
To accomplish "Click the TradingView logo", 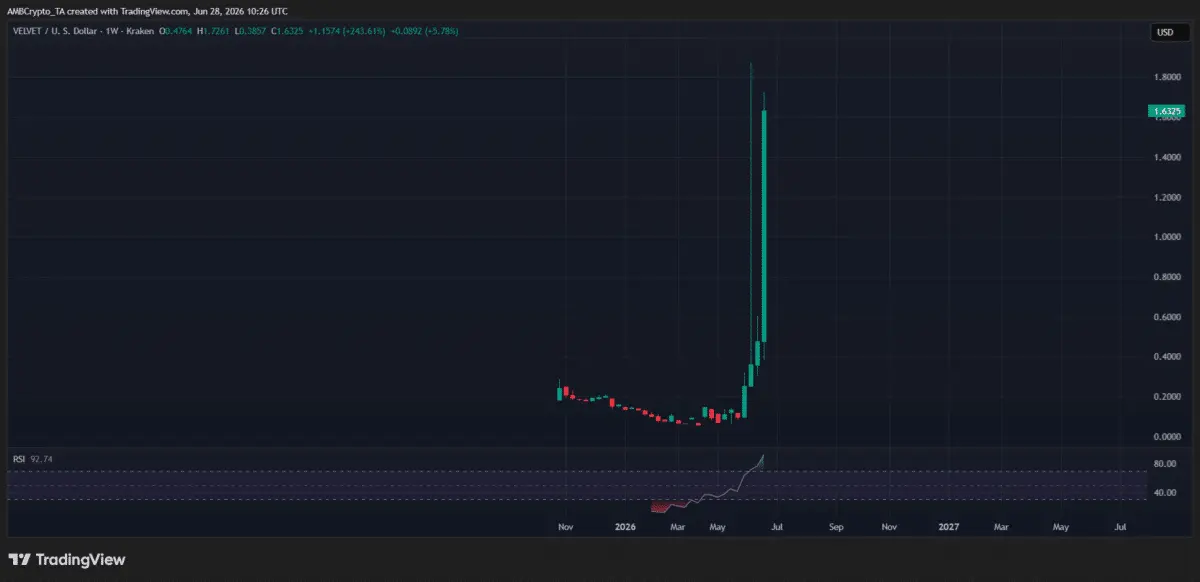I will tap(67, 560).
